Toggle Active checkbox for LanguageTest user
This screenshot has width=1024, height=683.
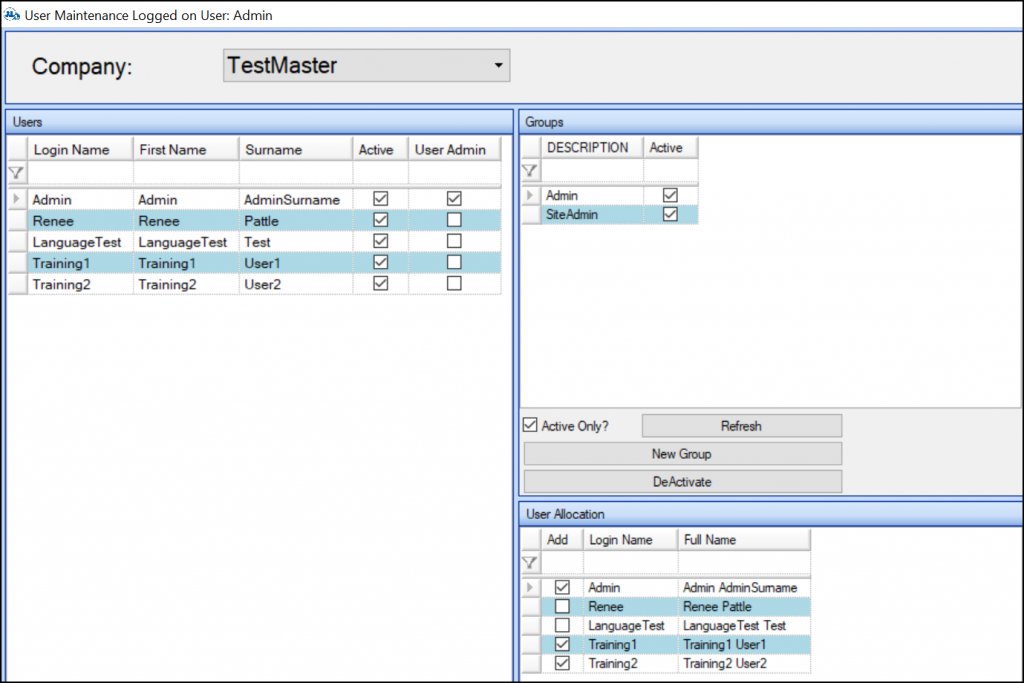coord(381,241)
